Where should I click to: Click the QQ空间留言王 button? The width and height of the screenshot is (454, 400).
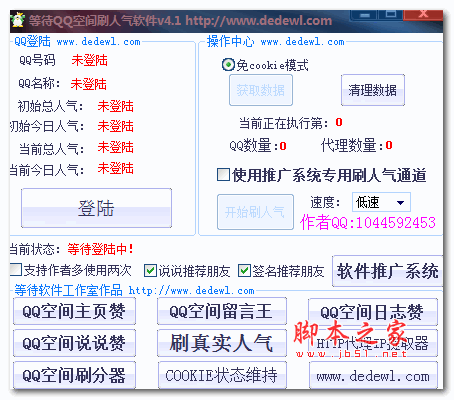222,311
